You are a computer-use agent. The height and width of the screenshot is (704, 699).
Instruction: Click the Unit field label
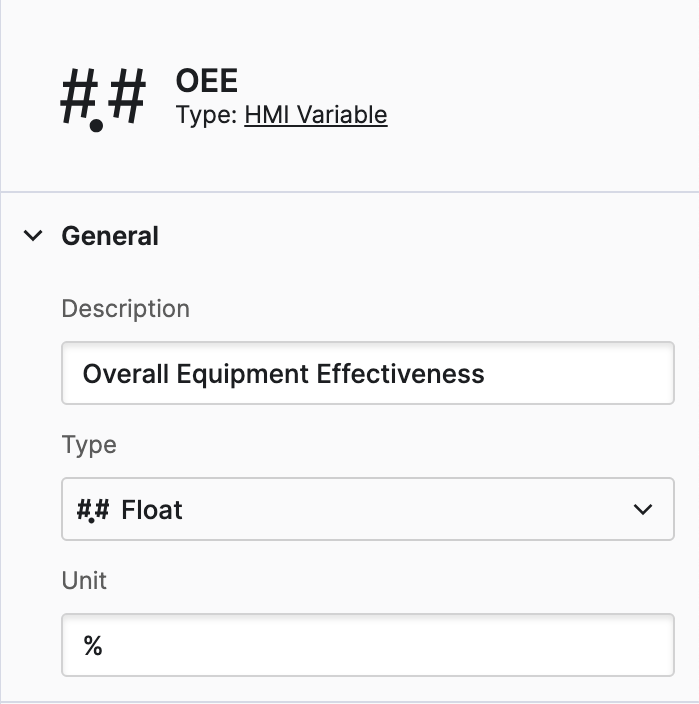point(84,580)
